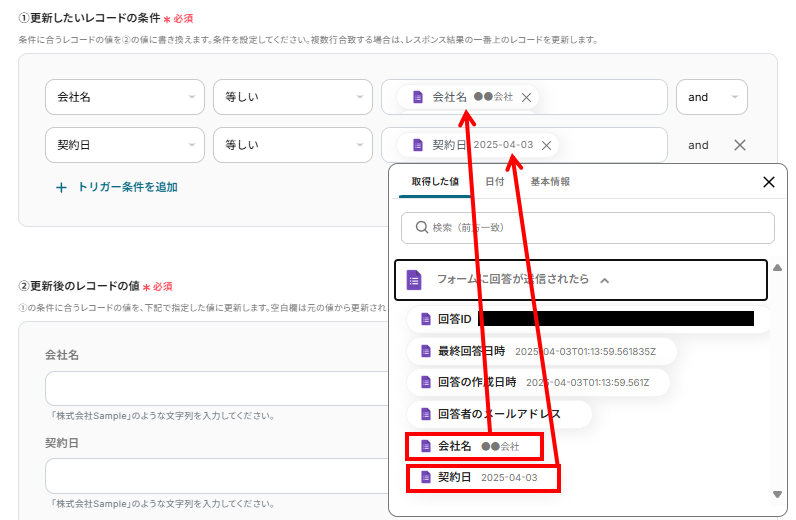796x520 pixels.
Task: Open the first 等しい operator dropdown
Action: point(292,97)
